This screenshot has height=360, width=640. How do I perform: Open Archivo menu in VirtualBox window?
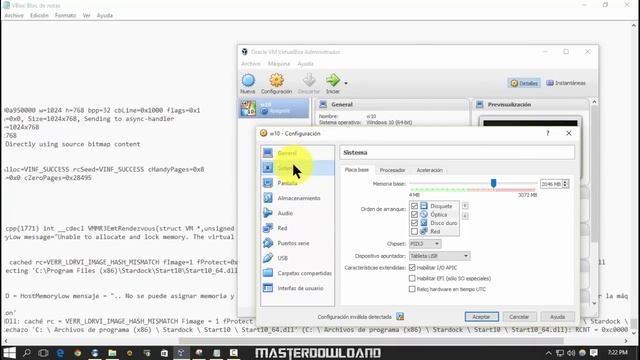click(250, 64)
